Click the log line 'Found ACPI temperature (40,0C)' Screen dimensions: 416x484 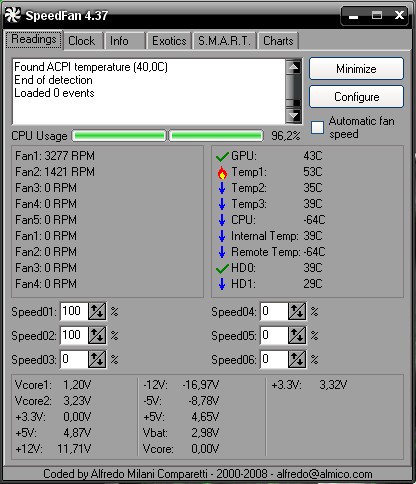91,67
